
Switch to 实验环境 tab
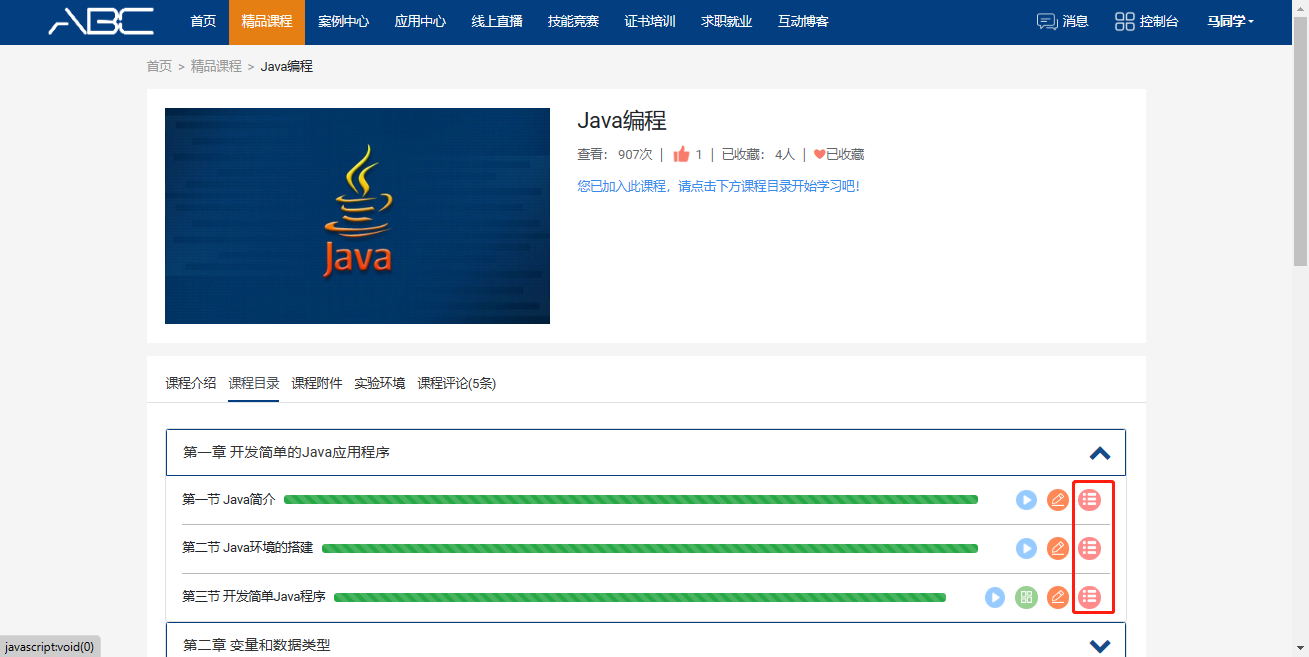point(380,383)
